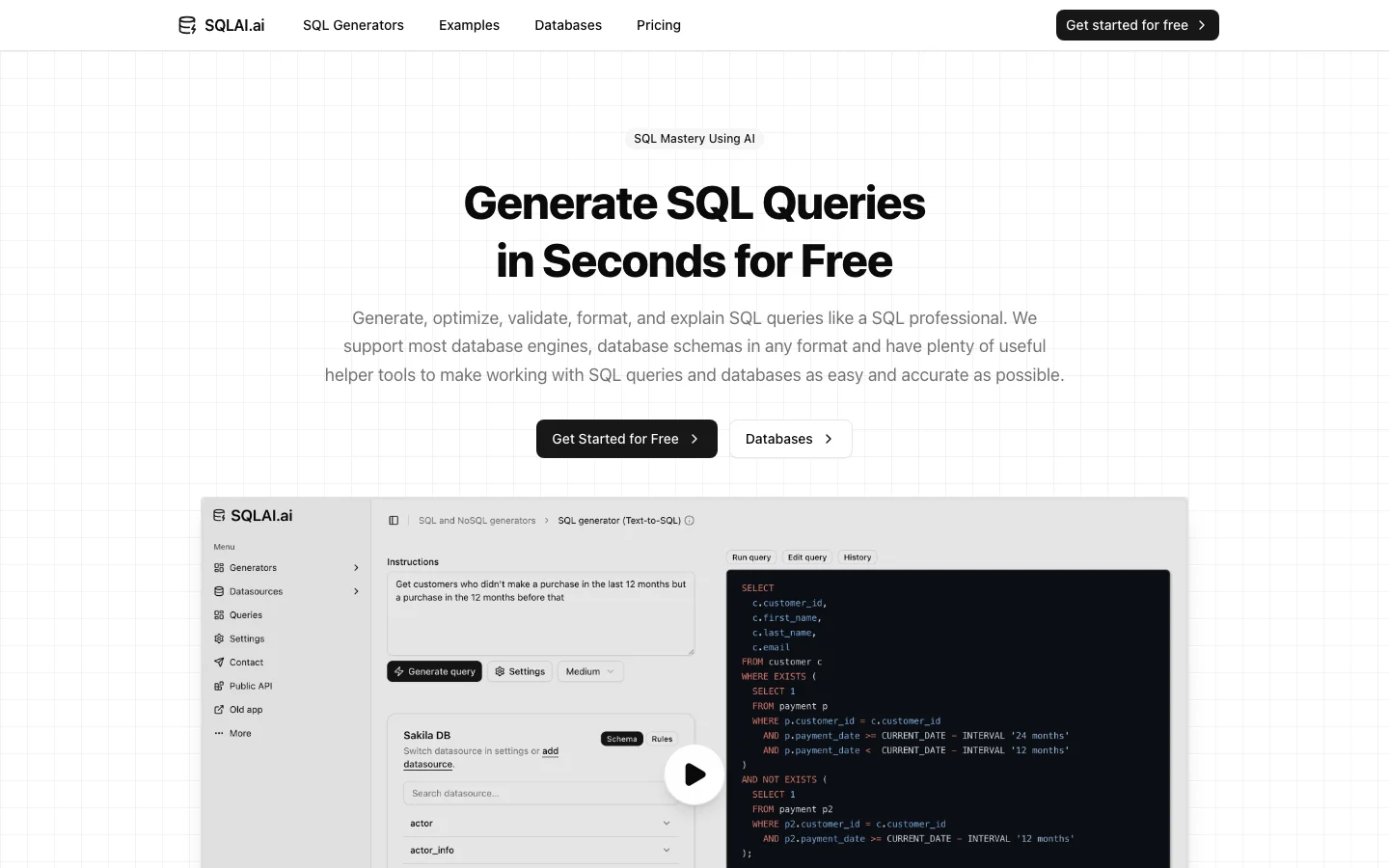Image resolution: width=1389 pixels, height=868 pixels.
Task: Click the Settings gear icon in sidebar
Action: (219, 638)
